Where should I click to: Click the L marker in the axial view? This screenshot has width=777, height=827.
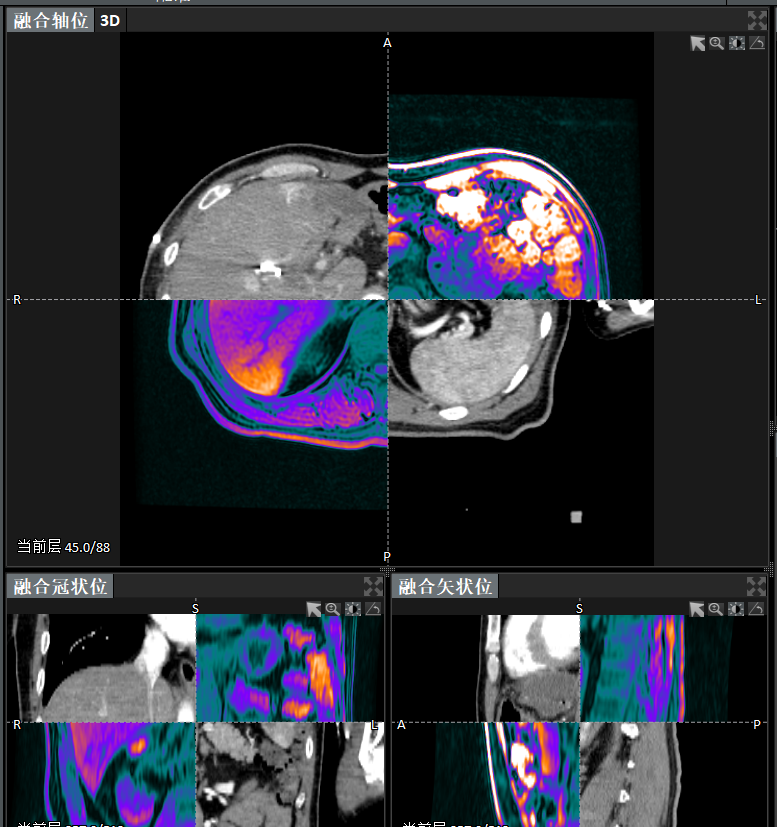(x=758, y=300)
